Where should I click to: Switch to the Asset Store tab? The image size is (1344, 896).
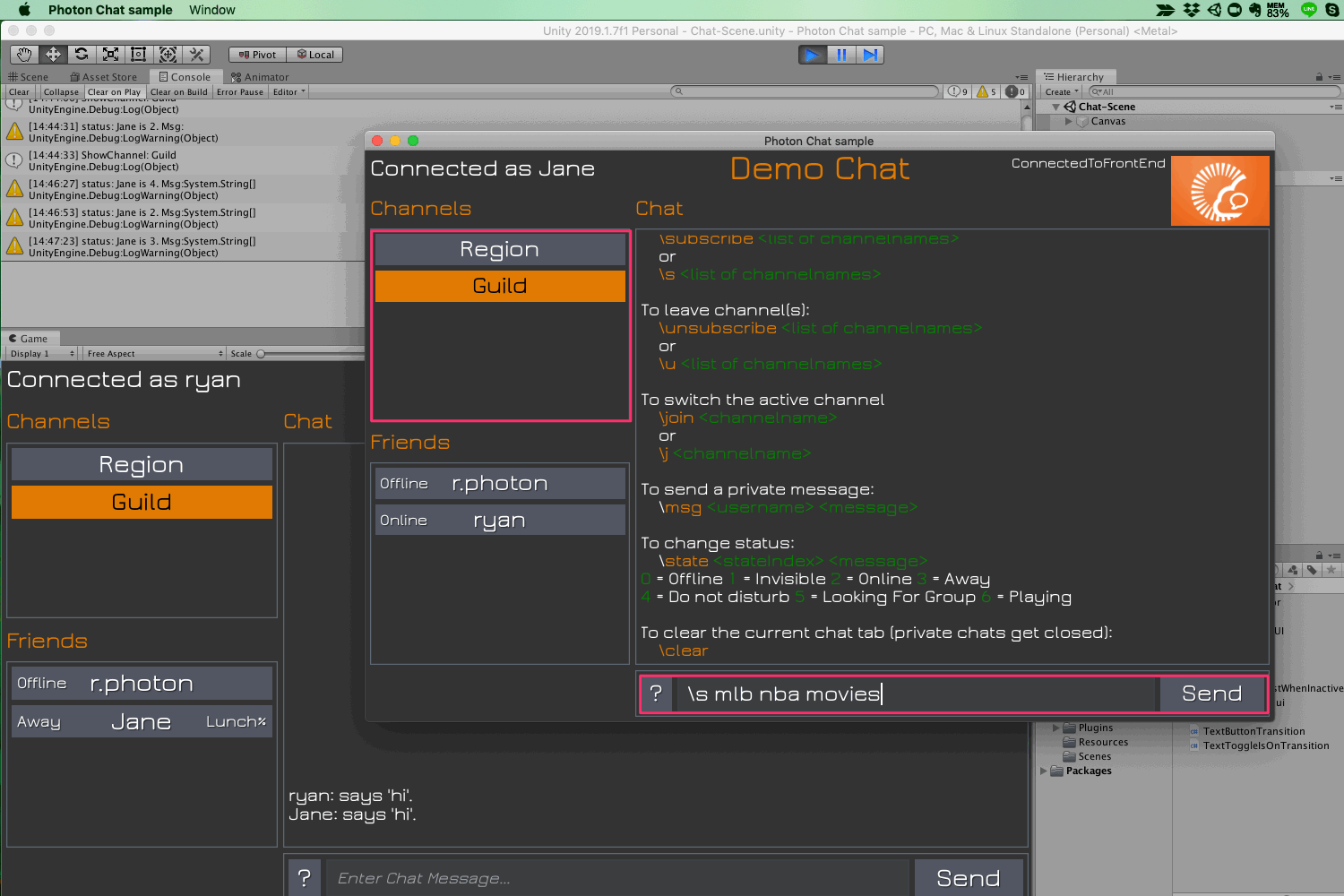coord(104,77)
